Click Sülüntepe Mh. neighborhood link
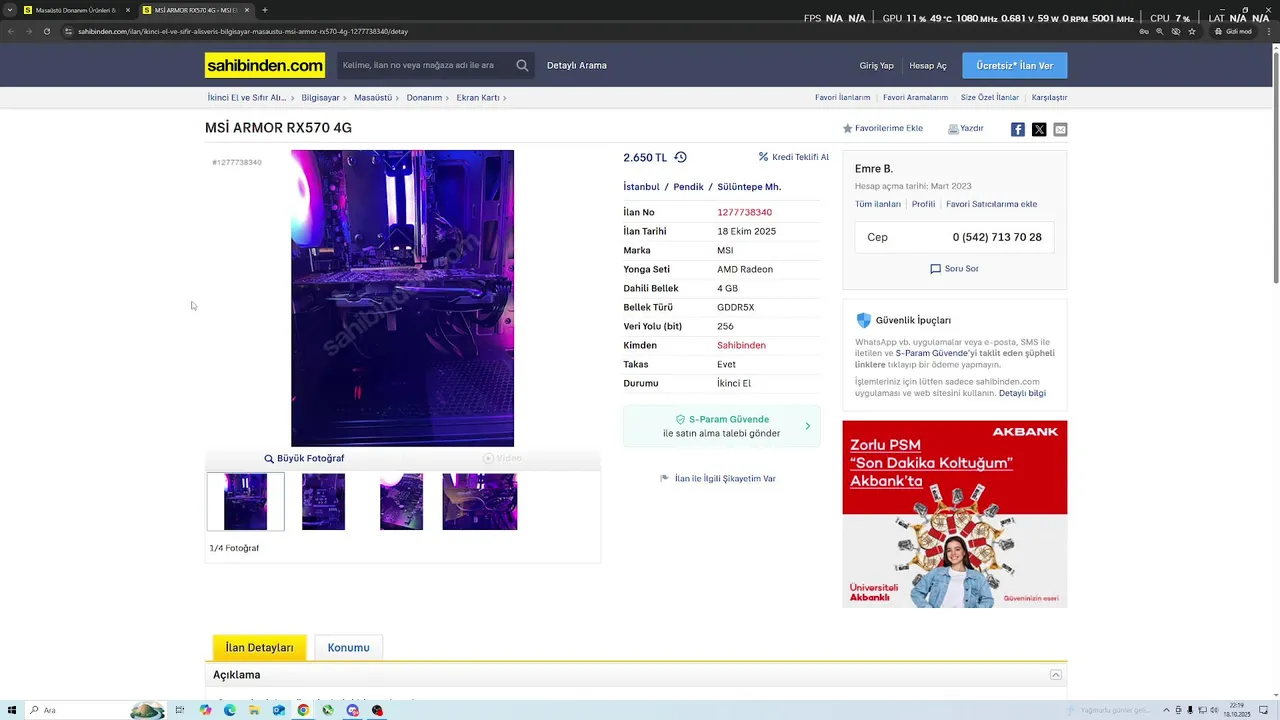This screenshot has width=1280, height=720. tap(749, 187)
